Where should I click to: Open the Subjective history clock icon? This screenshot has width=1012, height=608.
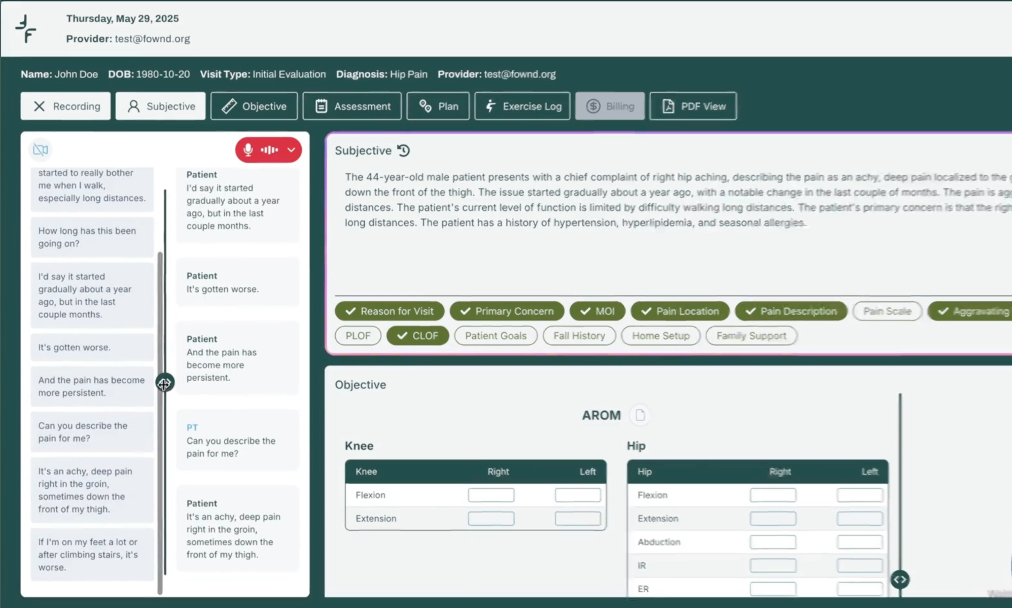403,150
